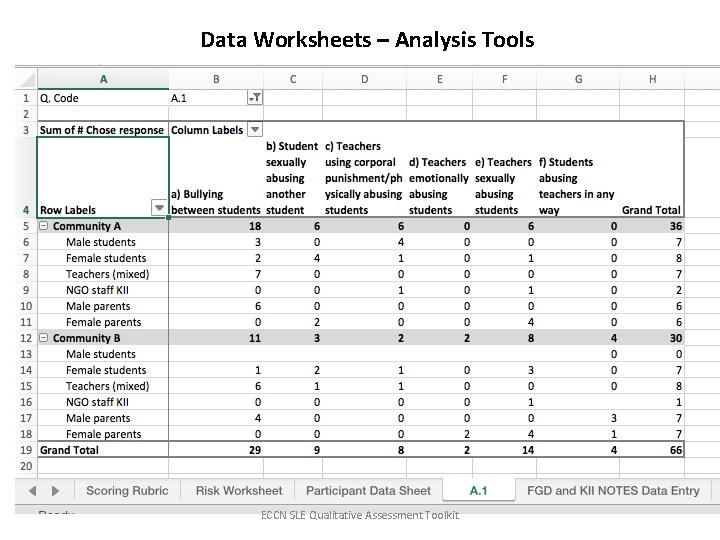The height and width of the screenshot is (540, 720).
Task: Open the Q. Code filter dropdown in cell B1
Action: coord(255,98)
